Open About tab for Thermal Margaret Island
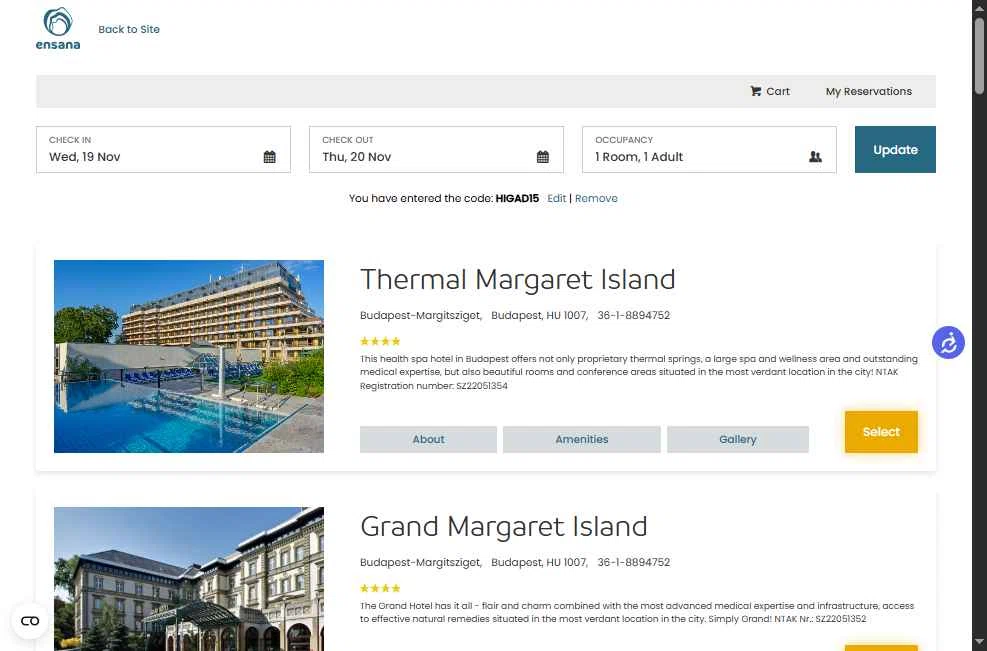The height and width of the screenshot is (651, 987). [428, 439]
